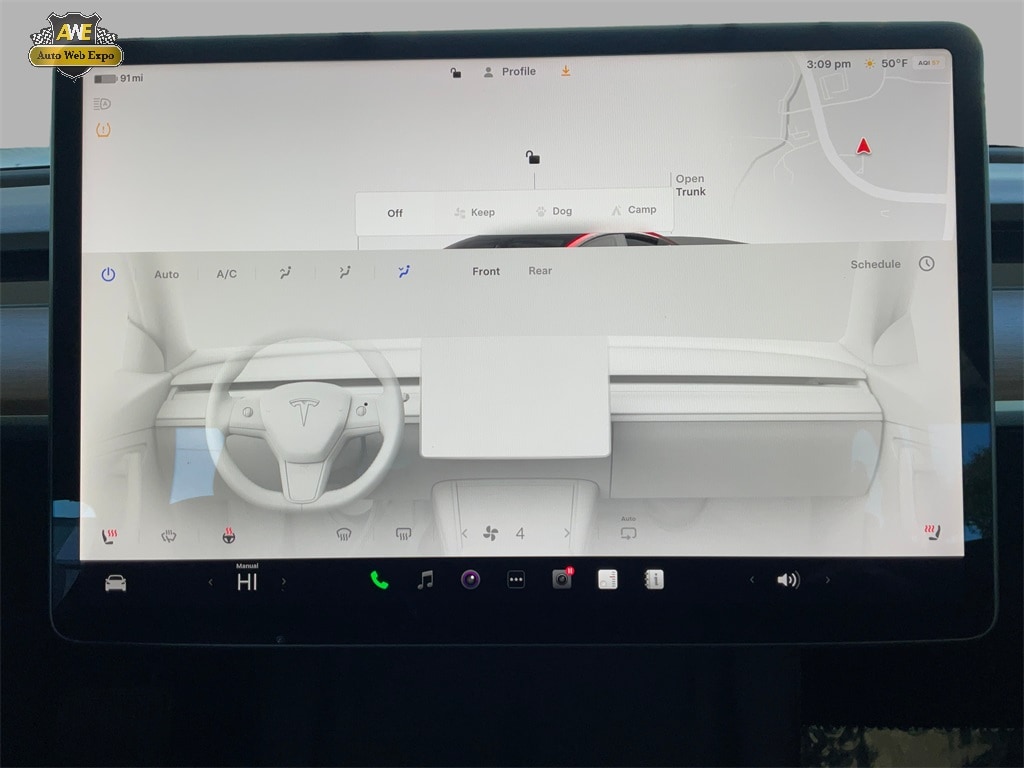The image size is (1024, 768).
Task: Activate passenger seat heater
Action: click(932, 532)
